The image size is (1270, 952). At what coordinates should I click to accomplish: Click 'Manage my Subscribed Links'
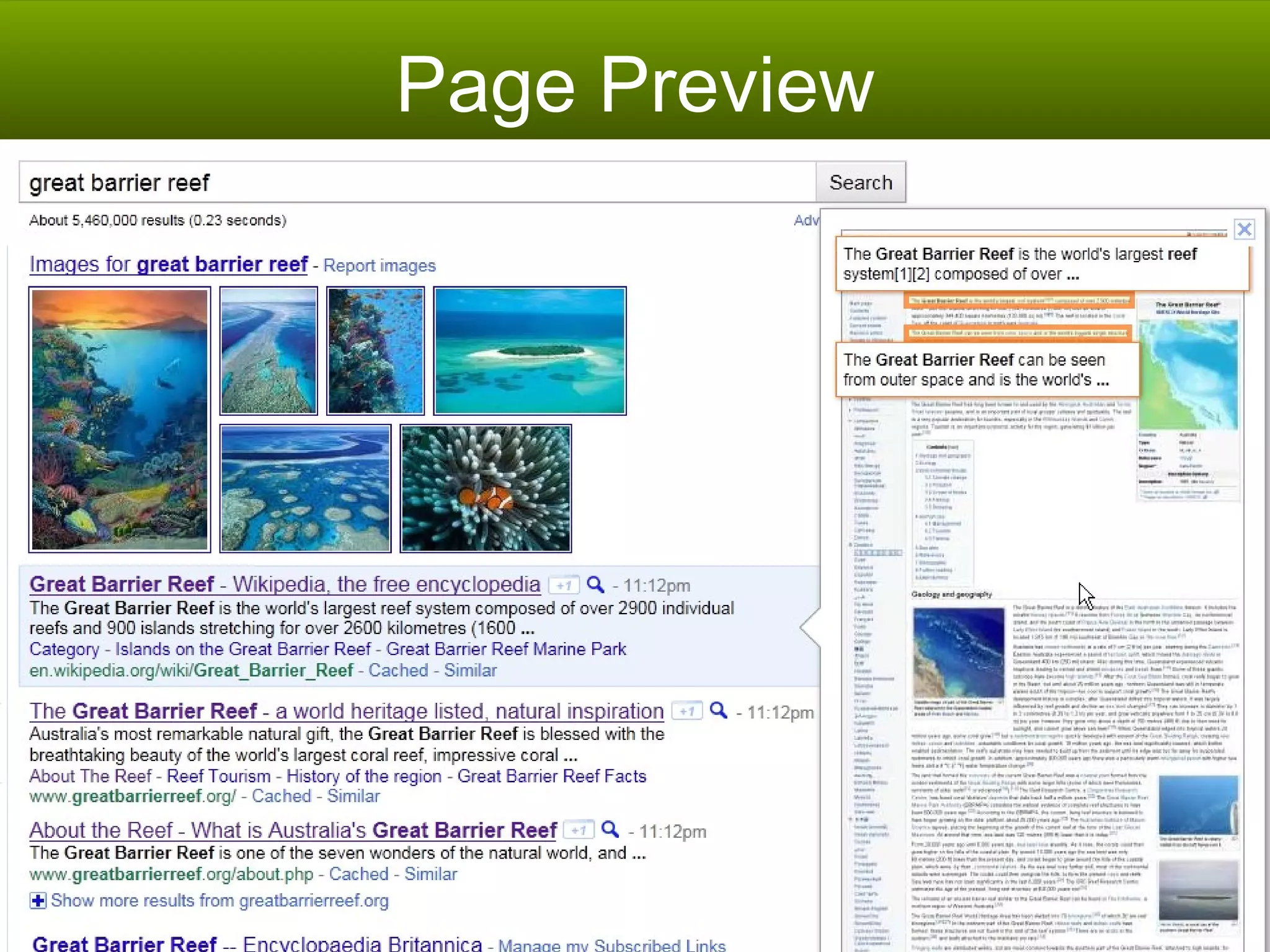[611, 945]
